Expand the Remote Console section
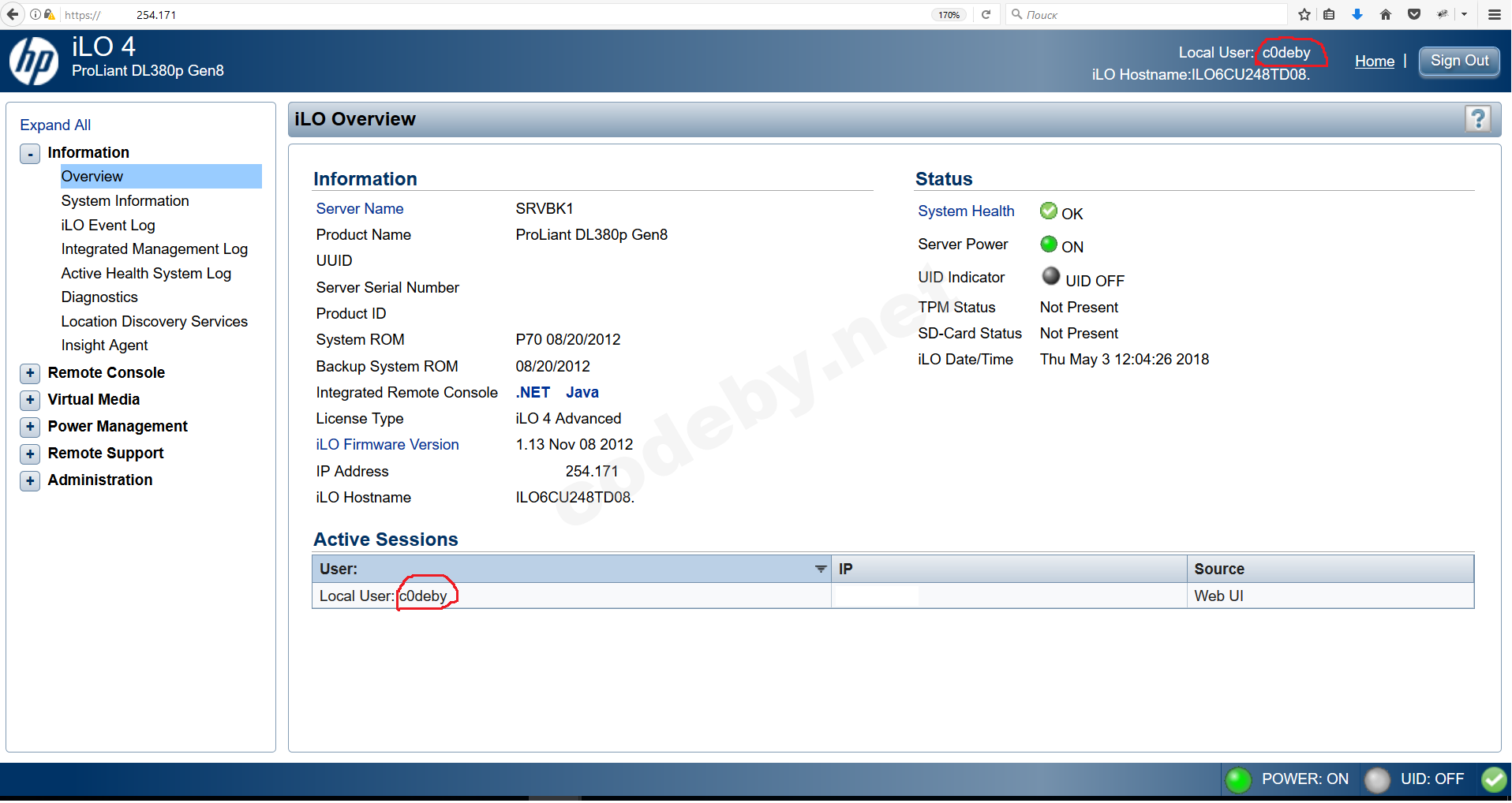The height and width of the screenshot is (803, 1512). 30,373
